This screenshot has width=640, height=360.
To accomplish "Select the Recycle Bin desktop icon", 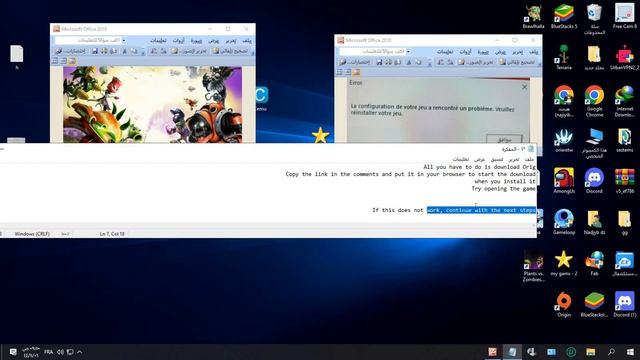I will tap(594, 19).
